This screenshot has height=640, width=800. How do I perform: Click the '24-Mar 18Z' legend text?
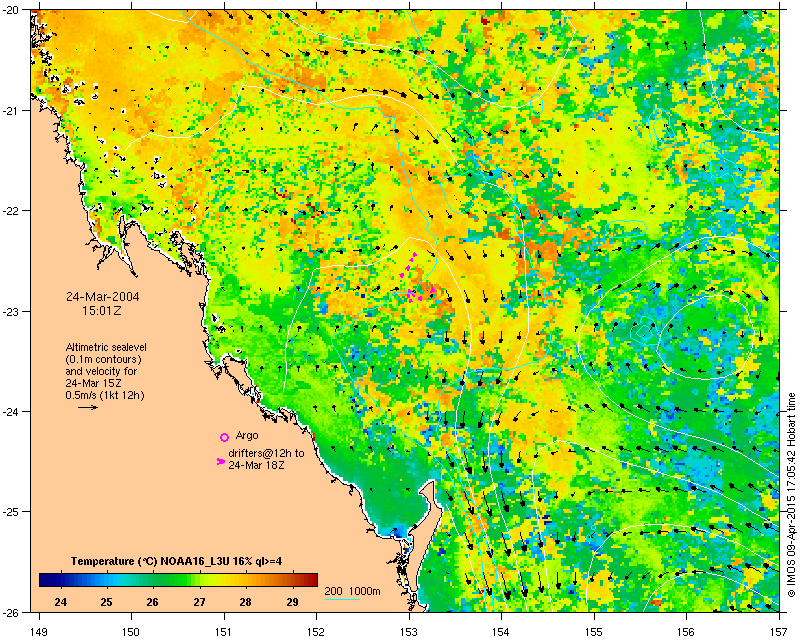[256, 465]
